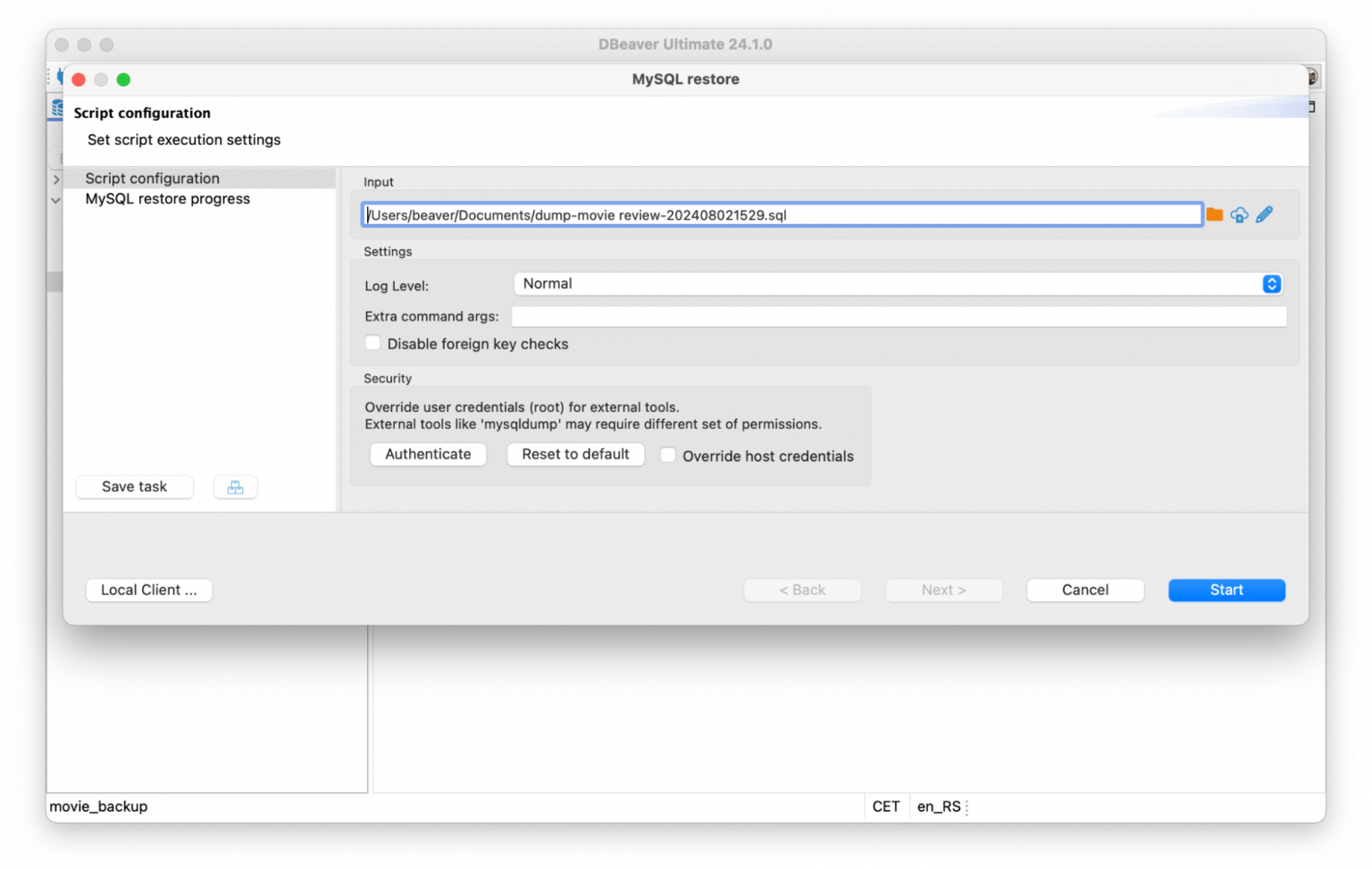Click the cloud upload icon beside input path
The width and height of the screenshot is (1372, 870).
pos(1240,214)
